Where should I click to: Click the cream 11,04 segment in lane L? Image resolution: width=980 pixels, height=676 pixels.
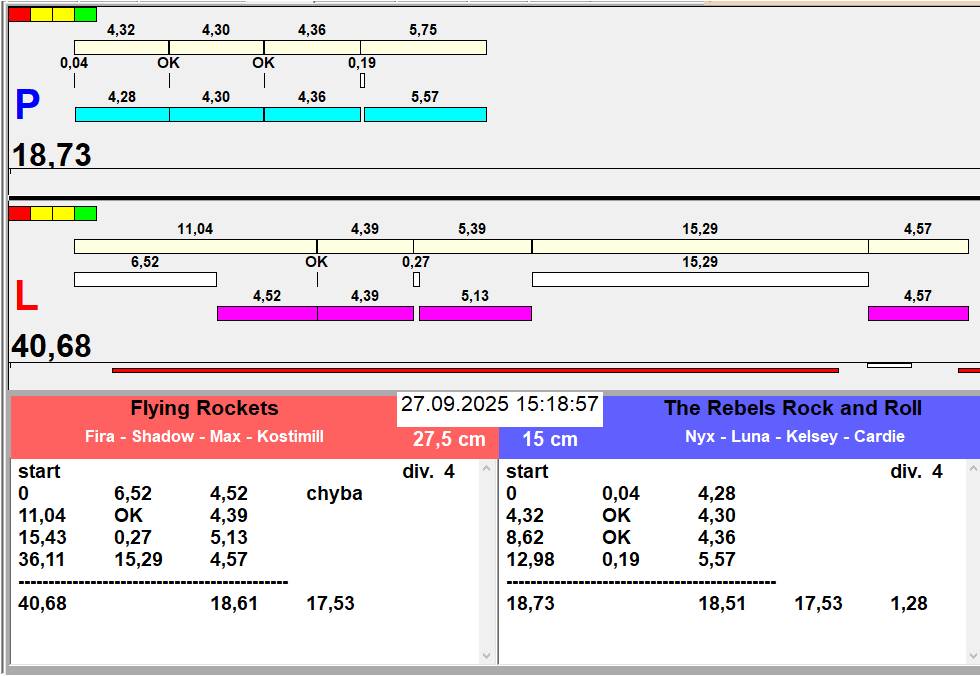[195, 246]
